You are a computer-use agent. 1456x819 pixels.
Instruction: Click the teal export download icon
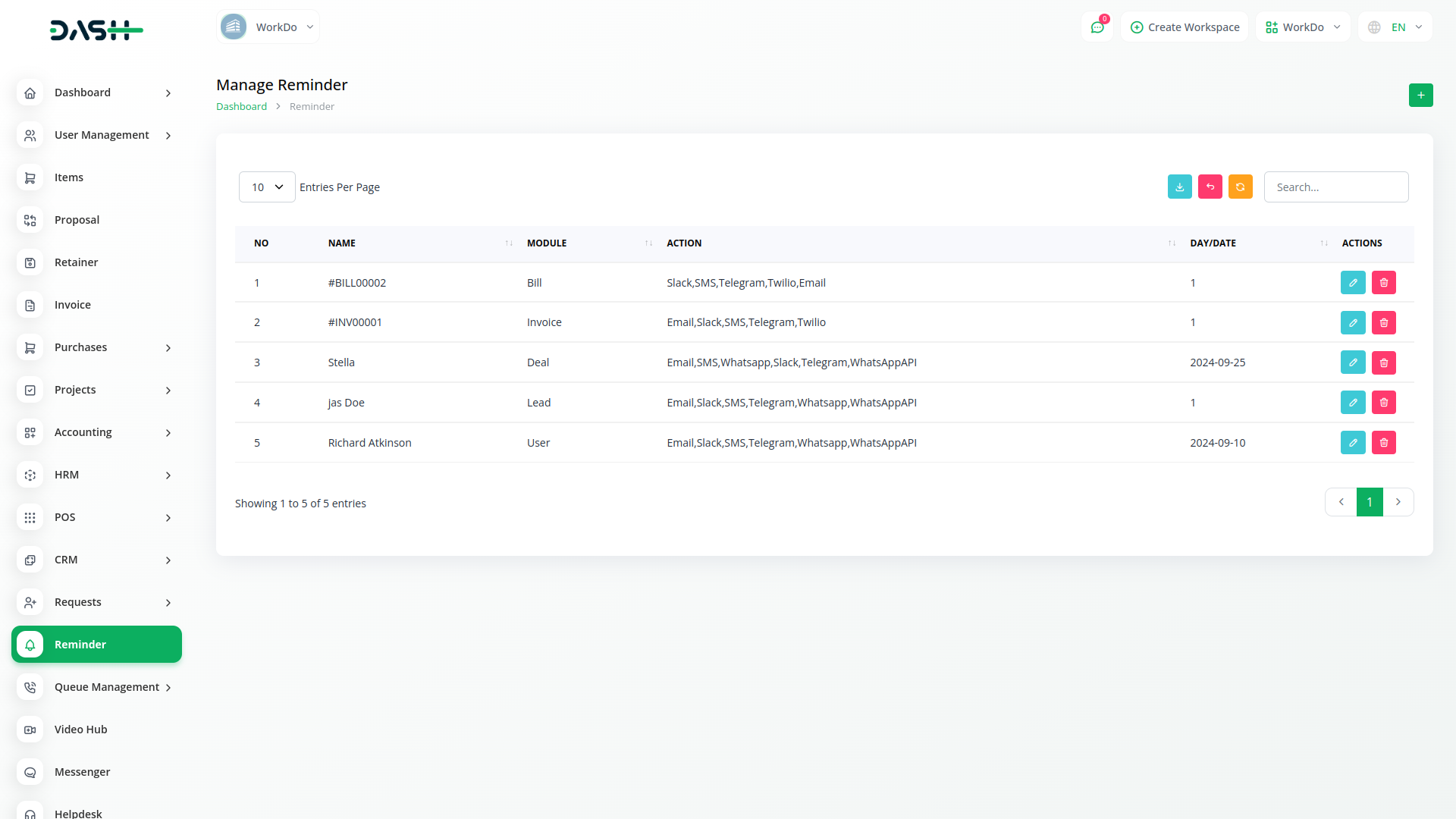point(1179,187)
